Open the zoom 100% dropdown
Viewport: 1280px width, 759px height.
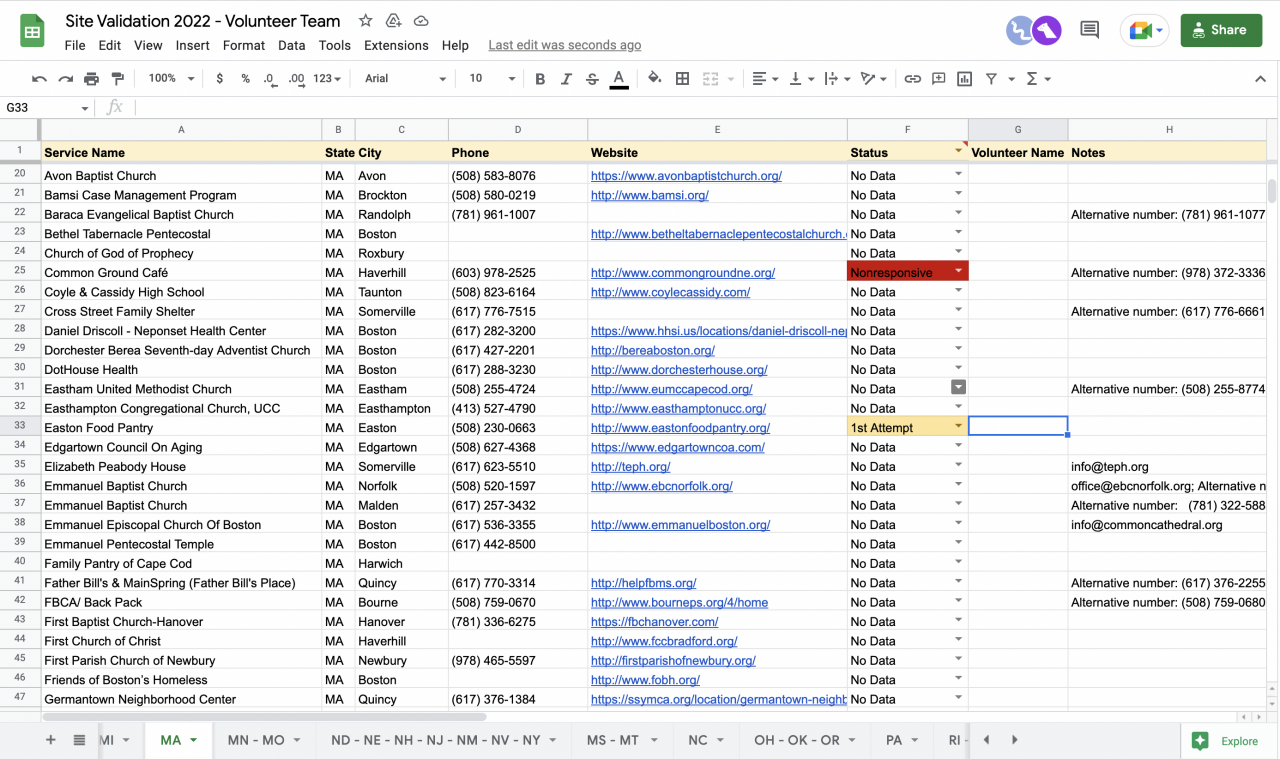[x=171, y=79]
